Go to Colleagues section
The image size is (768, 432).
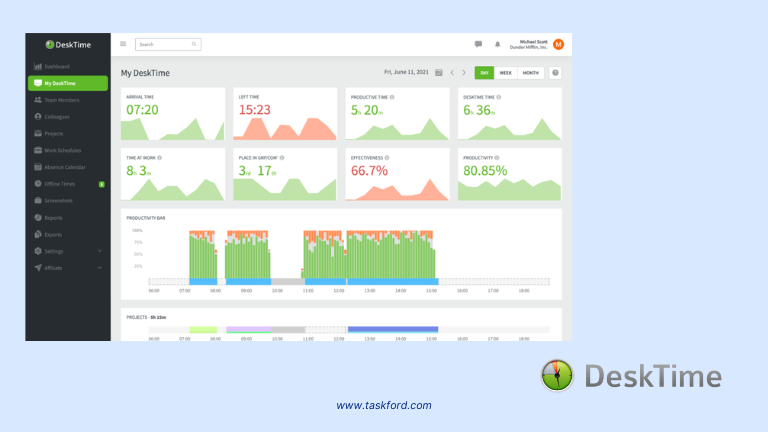(x=68, y=117)
